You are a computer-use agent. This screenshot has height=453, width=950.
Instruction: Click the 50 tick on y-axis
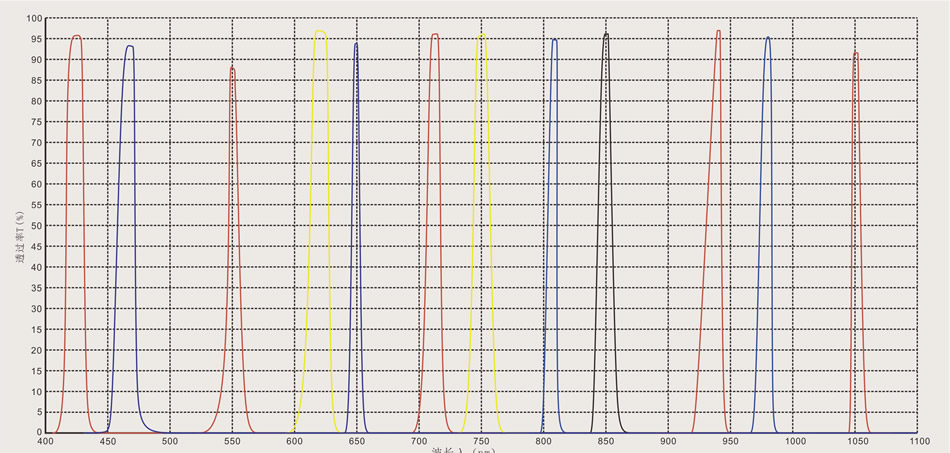tap(36, 226)
